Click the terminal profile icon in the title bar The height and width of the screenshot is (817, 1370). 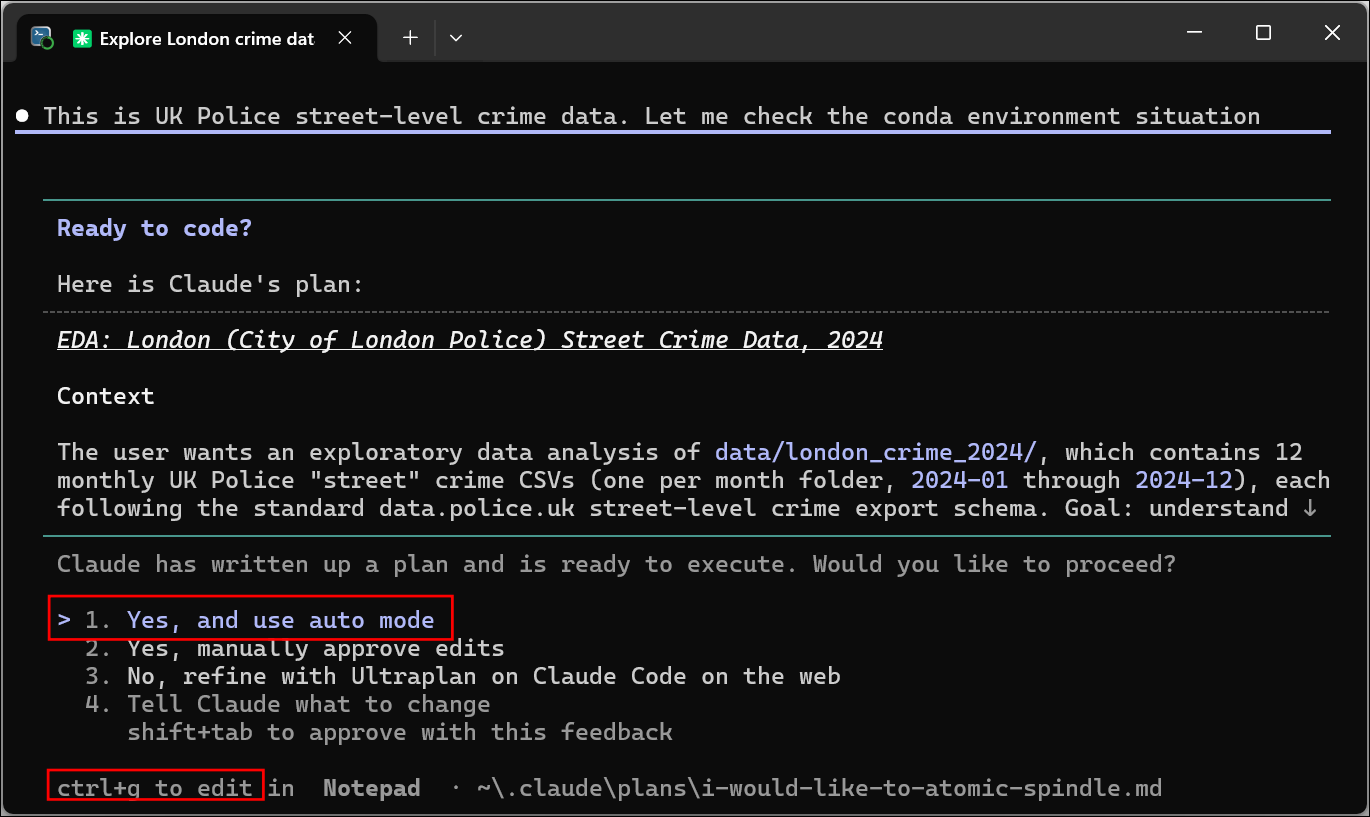(42, 38)
